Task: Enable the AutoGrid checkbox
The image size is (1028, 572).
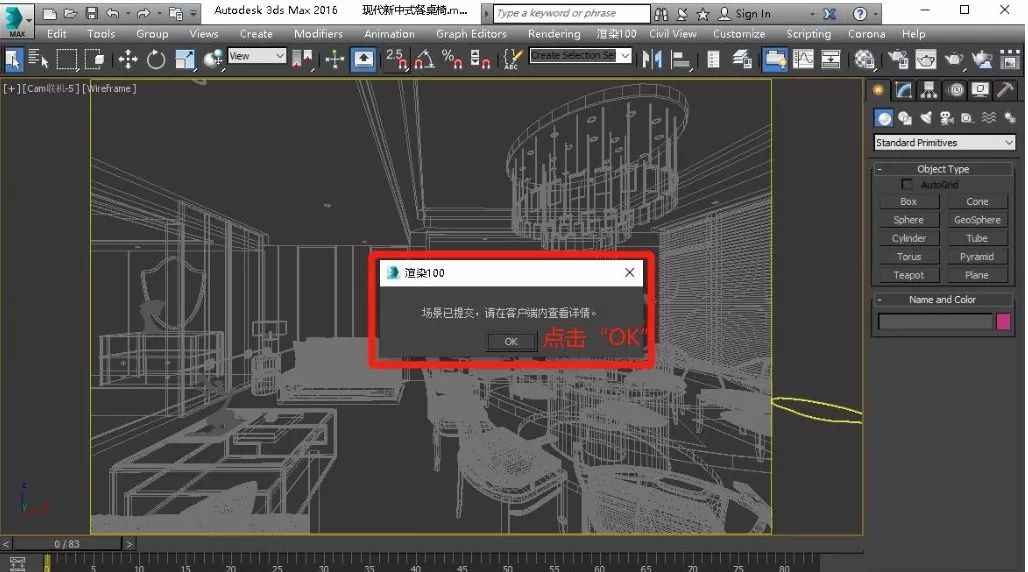Action: [x=907, y=184]
